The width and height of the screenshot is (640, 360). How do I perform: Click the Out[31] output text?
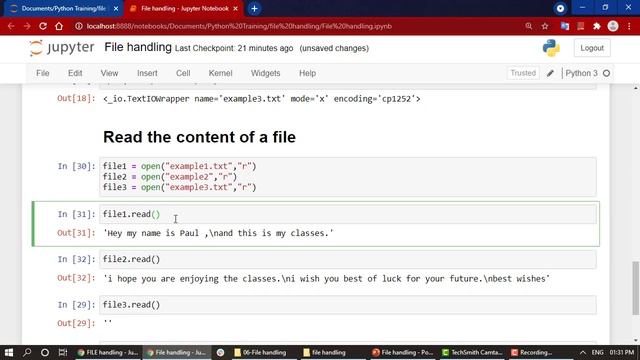point(218,233)
